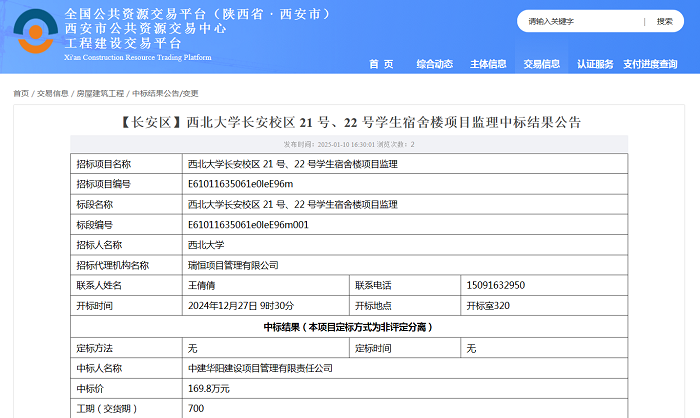Go to 中标结果公告/变更 in the breadcrumb
Viewport: 700px width, 418px height.
(x=165, y=93)
